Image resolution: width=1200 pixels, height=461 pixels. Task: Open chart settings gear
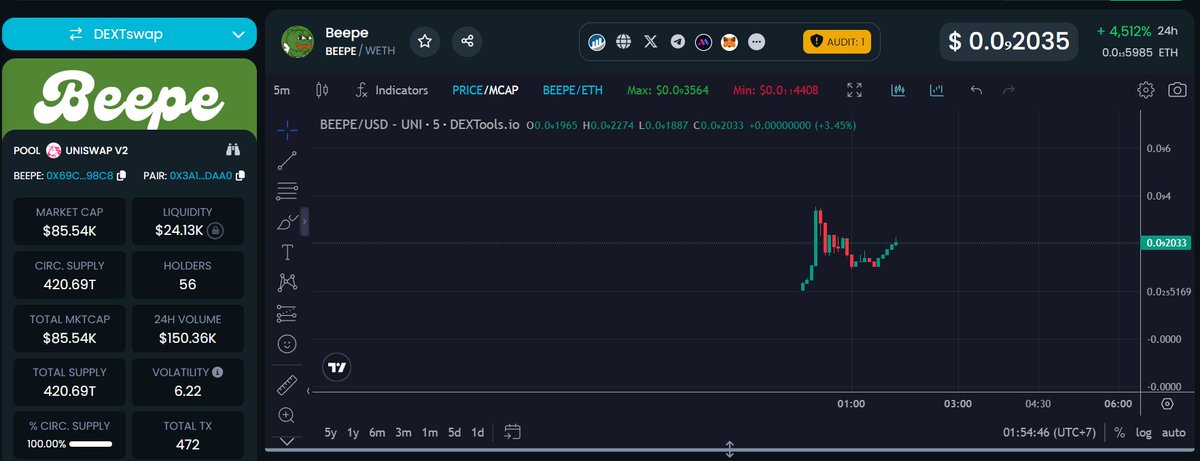click(x=1146, y=90)
